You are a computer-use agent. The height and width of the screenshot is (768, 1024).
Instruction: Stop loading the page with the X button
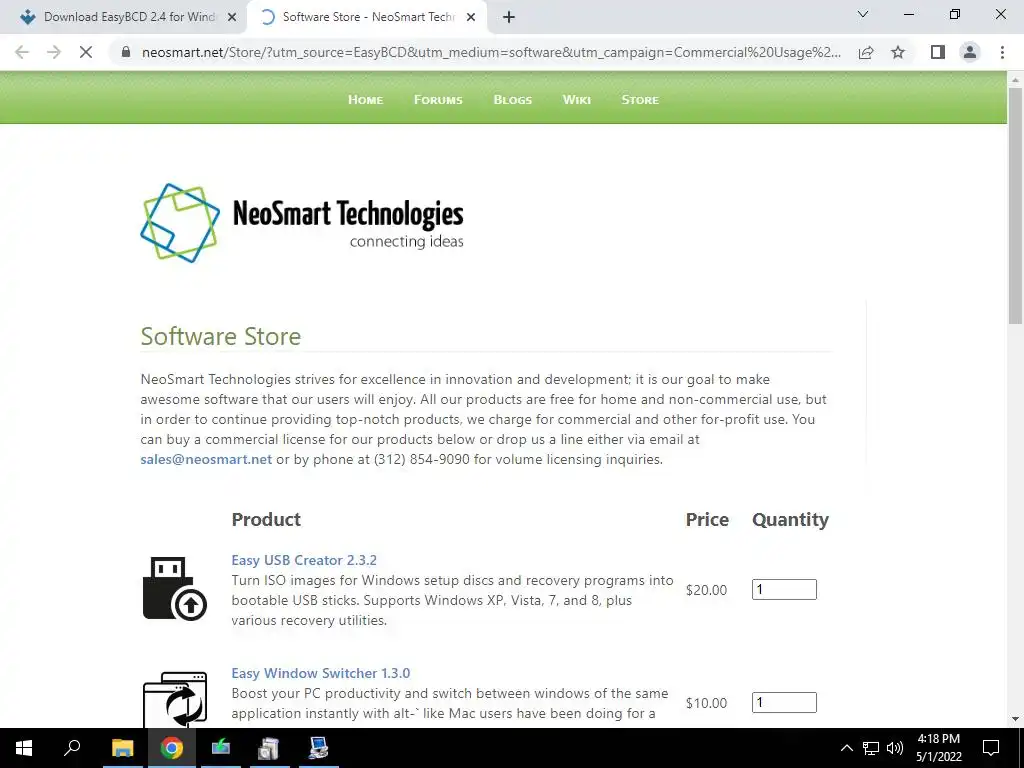86,52
